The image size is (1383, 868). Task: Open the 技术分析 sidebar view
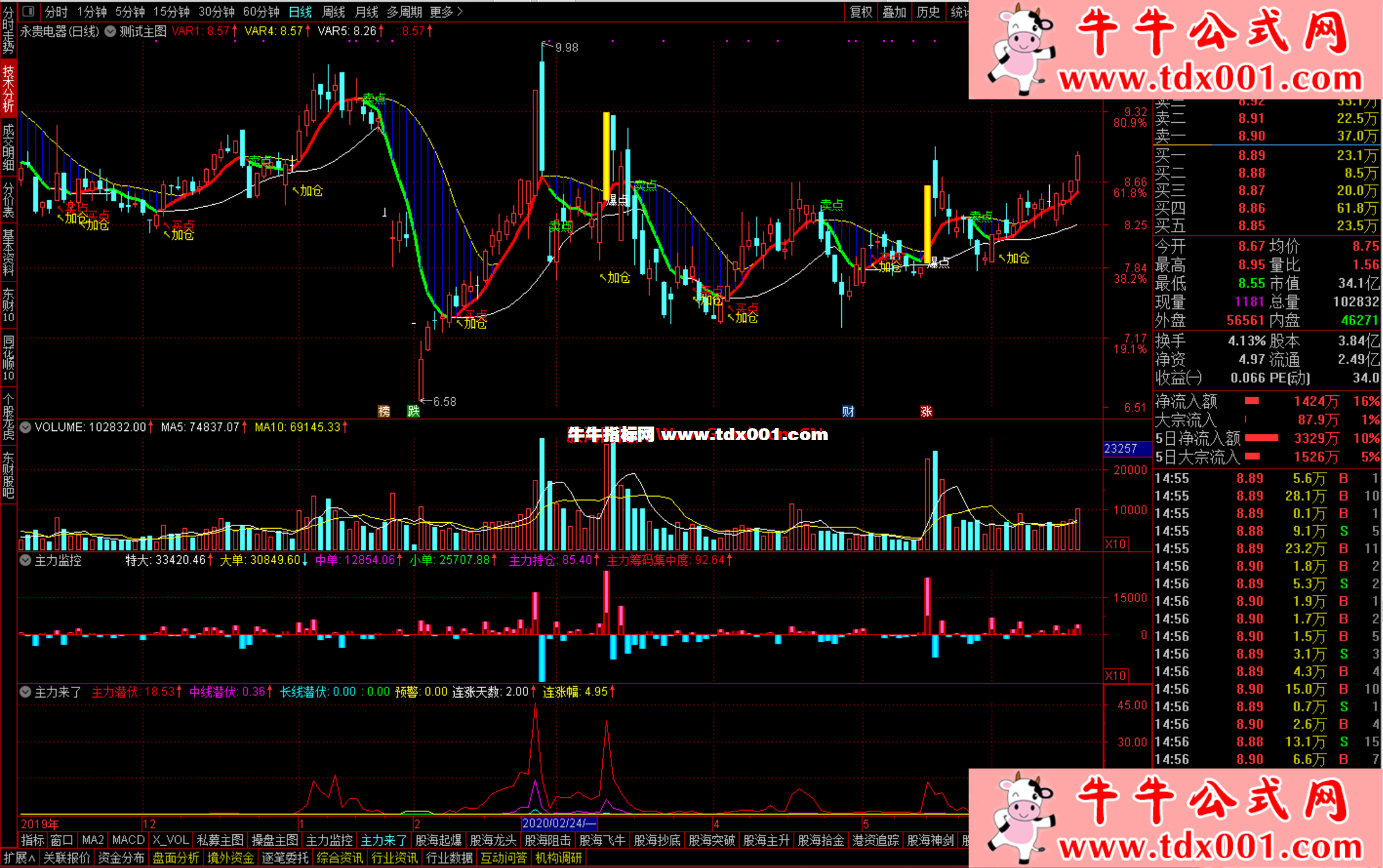8,88
